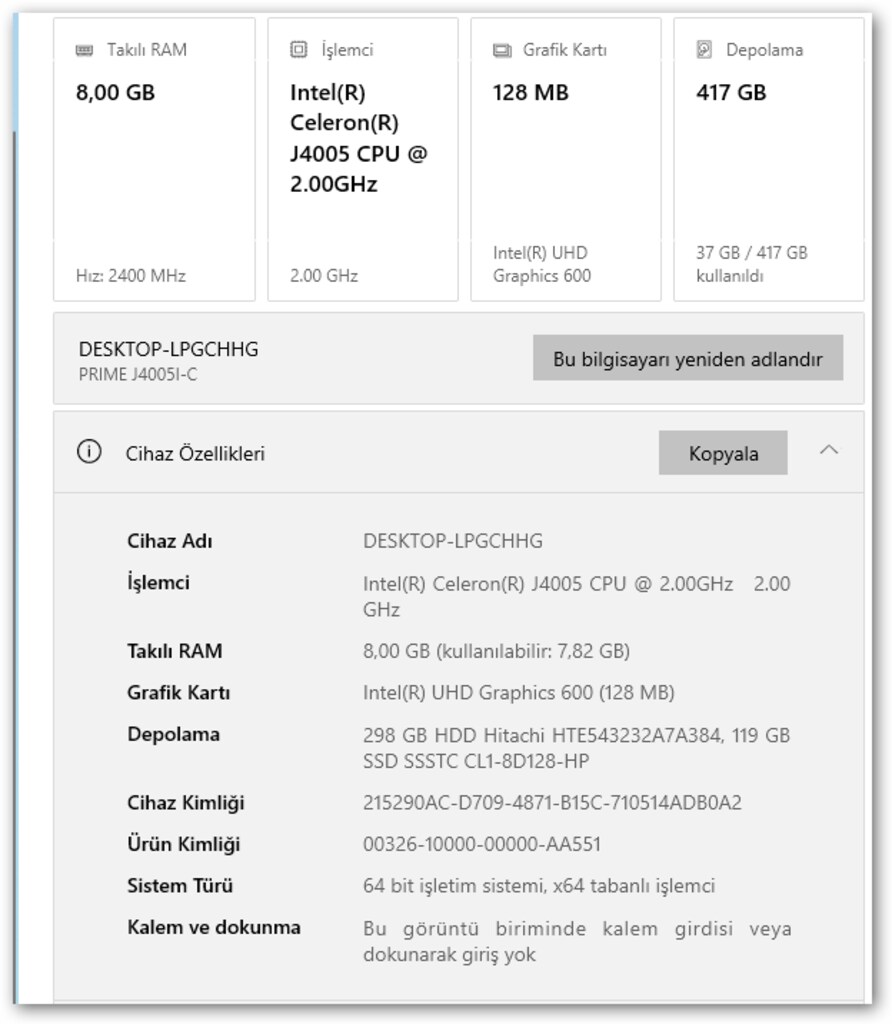Click the processor icon next to İşlemci
The image size is (892, 1024).
(x=298, y=50)
